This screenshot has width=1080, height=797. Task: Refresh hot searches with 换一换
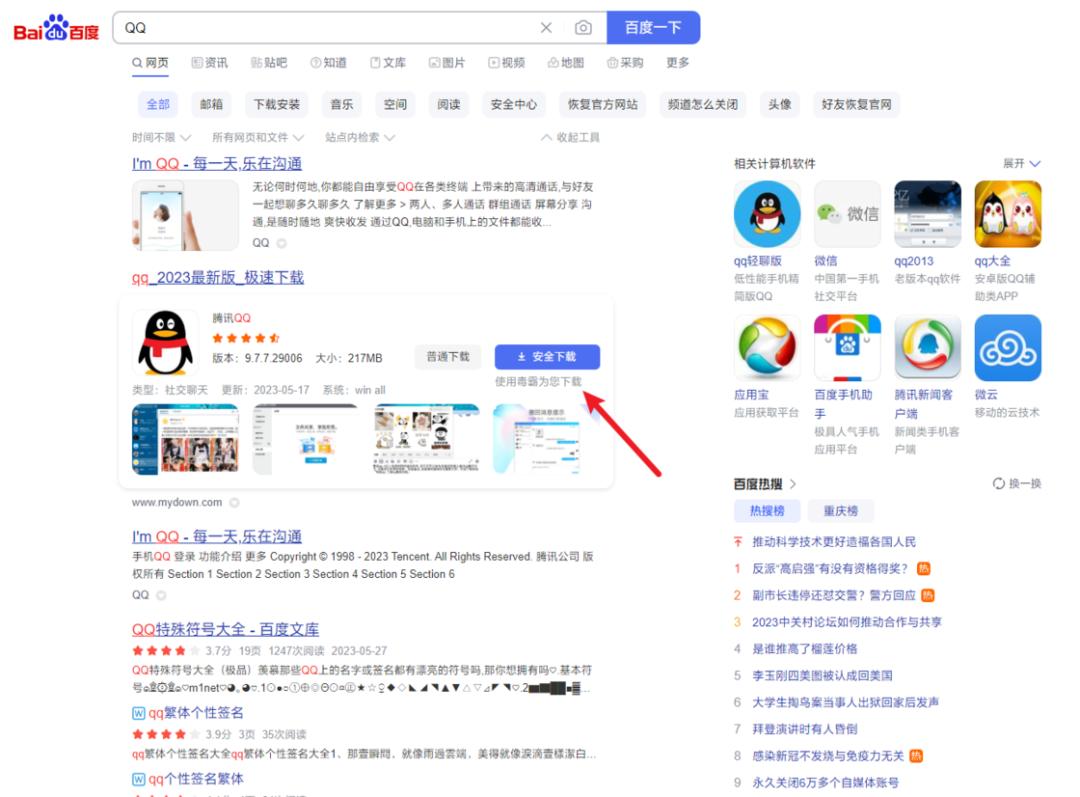(x=1017, y=484)
